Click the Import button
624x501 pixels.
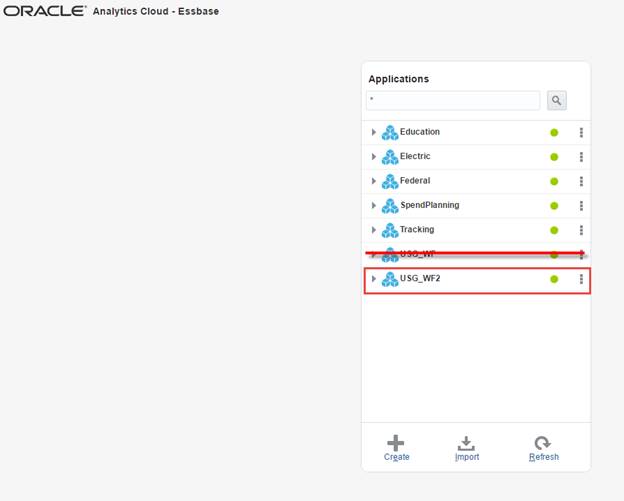click(466, 447)
